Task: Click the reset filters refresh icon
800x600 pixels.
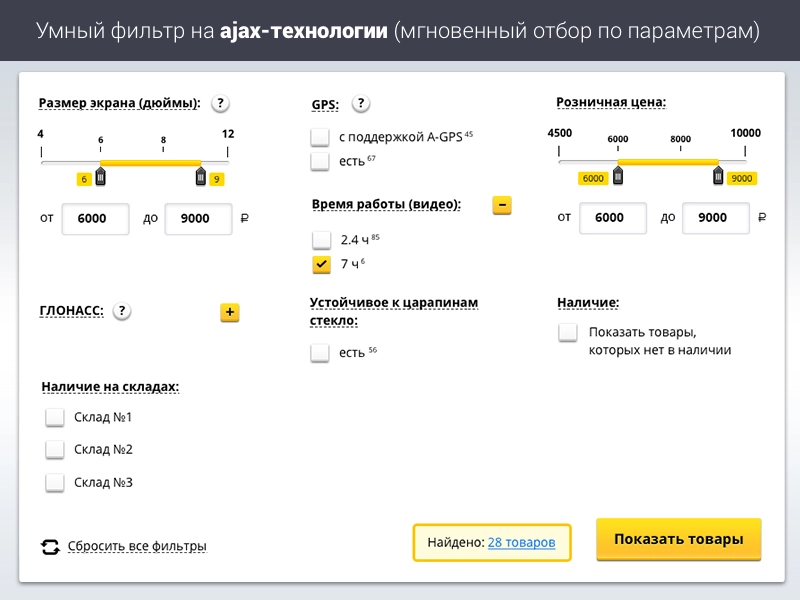Action: click(50, 546)
